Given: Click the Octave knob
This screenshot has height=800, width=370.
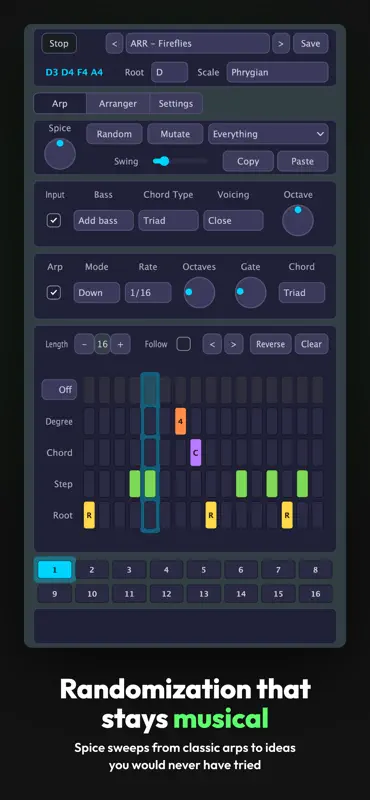Looking at the screenshot, I should click(x=298, y=220).
